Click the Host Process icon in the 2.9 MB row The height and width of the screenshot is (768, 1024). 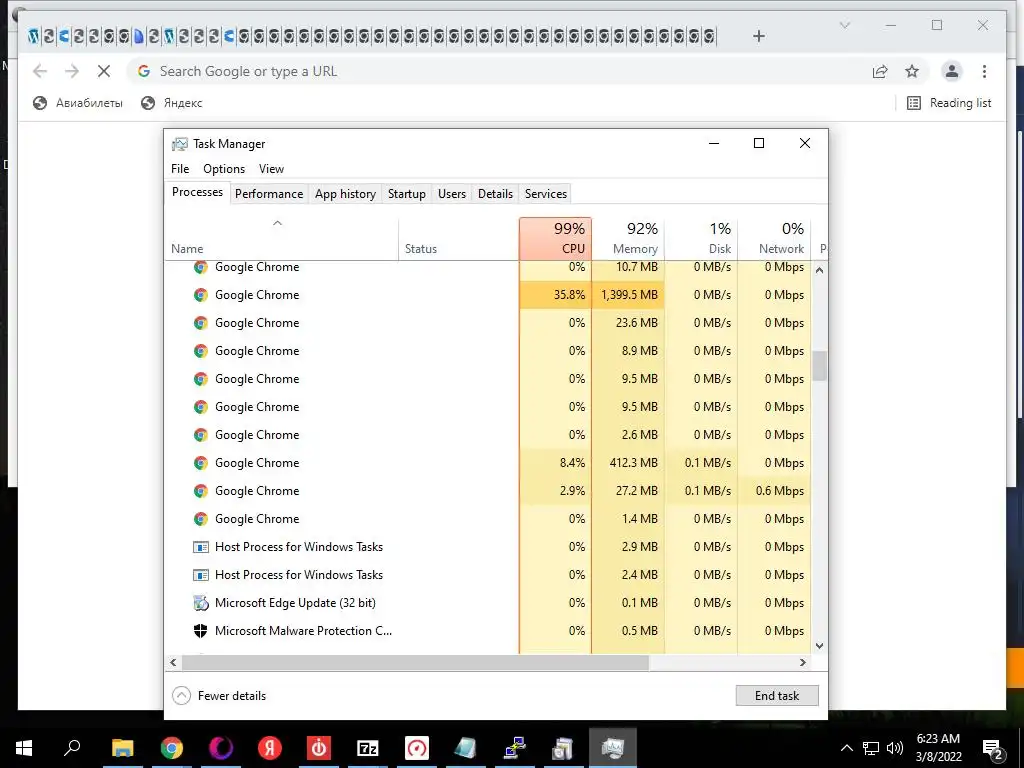(200, 547)
